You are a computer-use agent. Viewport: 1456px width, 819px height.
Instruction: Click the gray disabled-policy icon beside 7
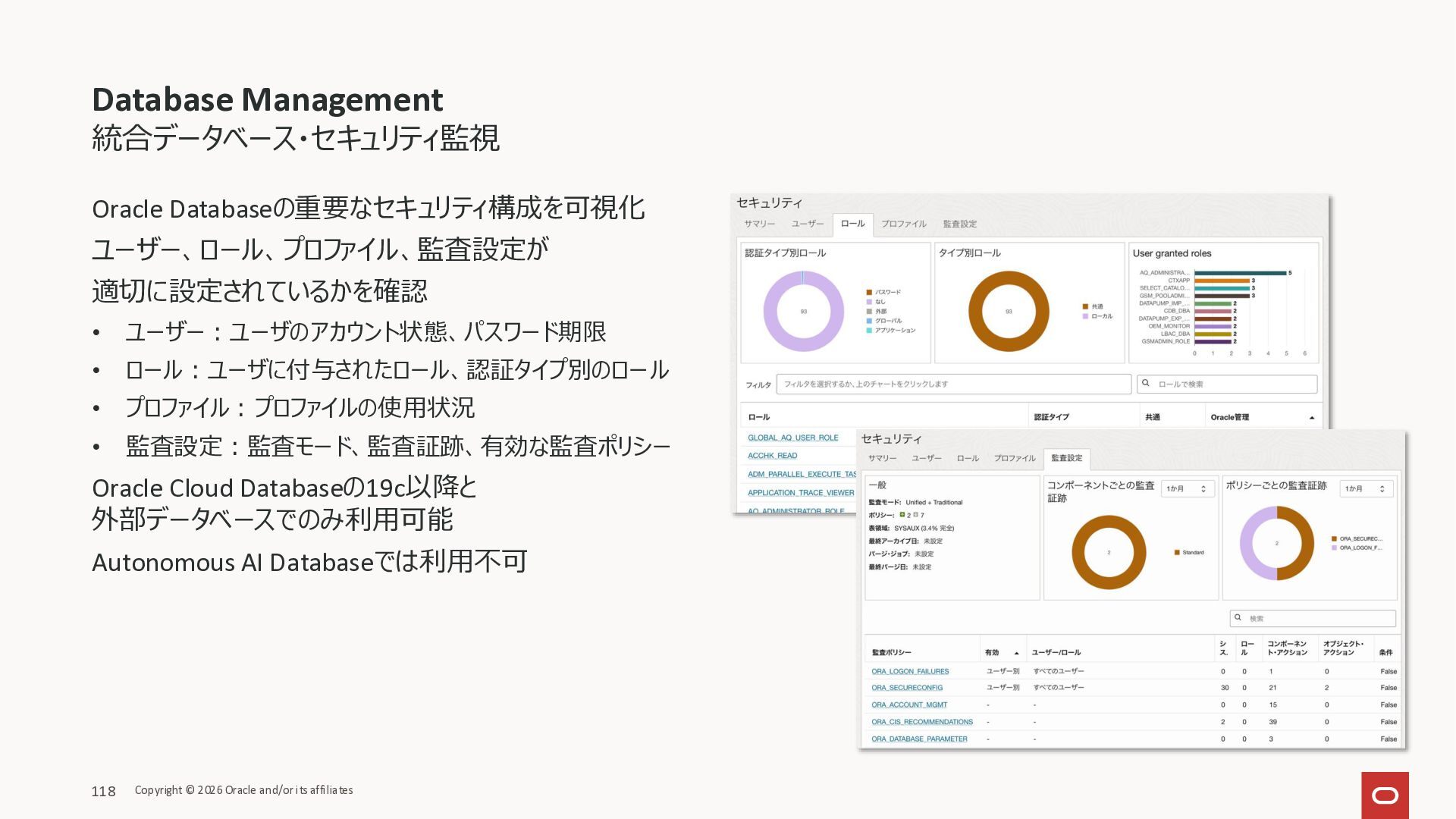click(915, 515)
